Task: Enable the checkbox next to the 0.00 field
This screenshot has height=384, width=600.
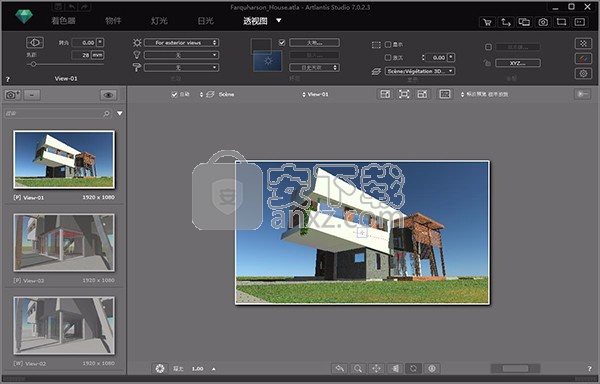Action: [388, 57]
